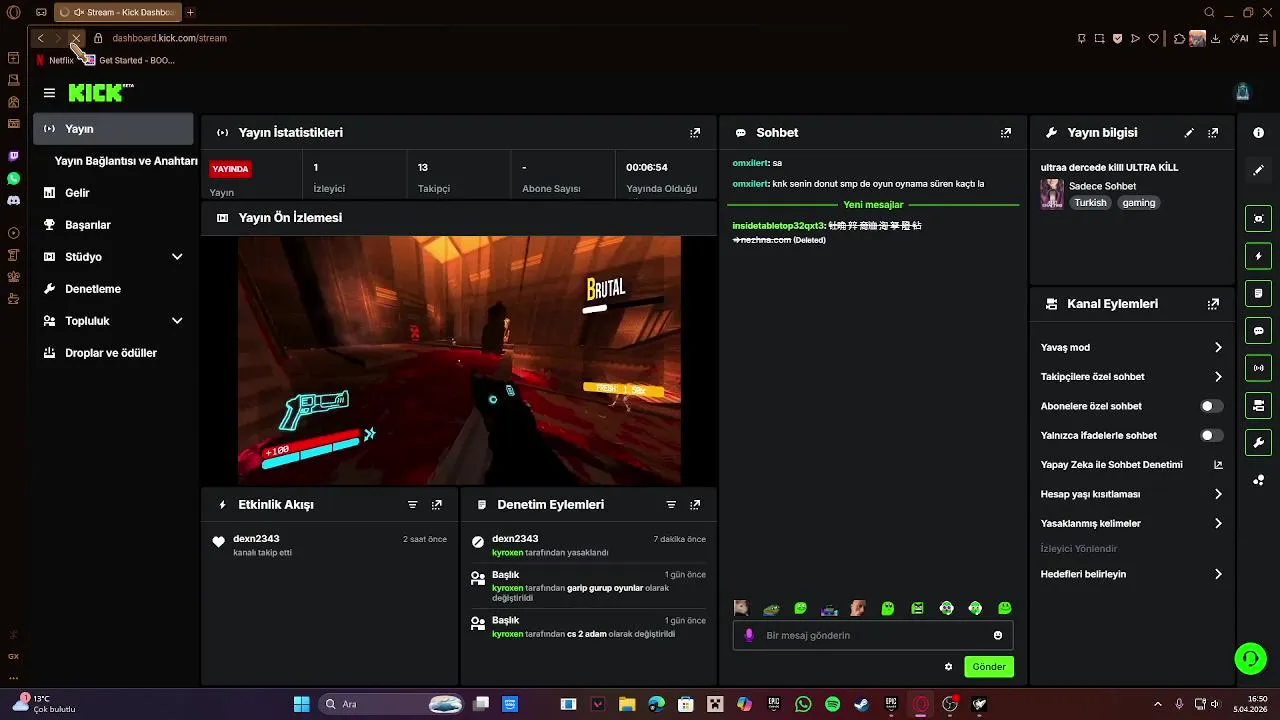Open the profile avatar at top right

click(x=1242, y=92)
